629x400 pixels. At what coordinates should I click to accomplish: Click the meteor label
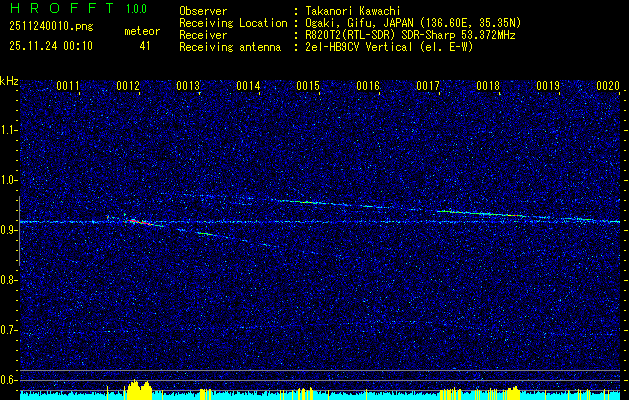click(x=142, y=31)
